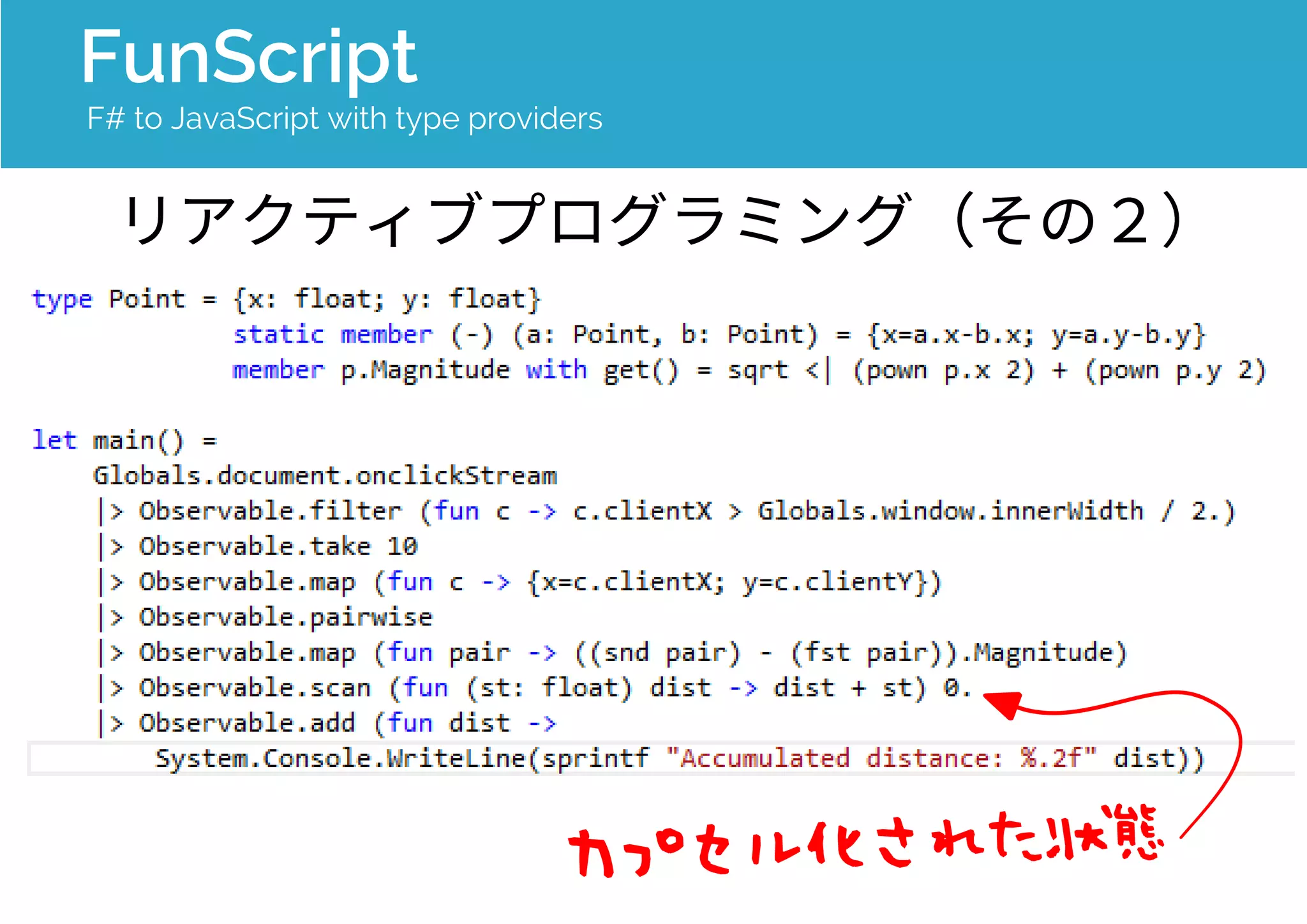Viewport: 1307px width, 924px height.
Task: Click the 'let main() =' line
Action: (124, 441)
